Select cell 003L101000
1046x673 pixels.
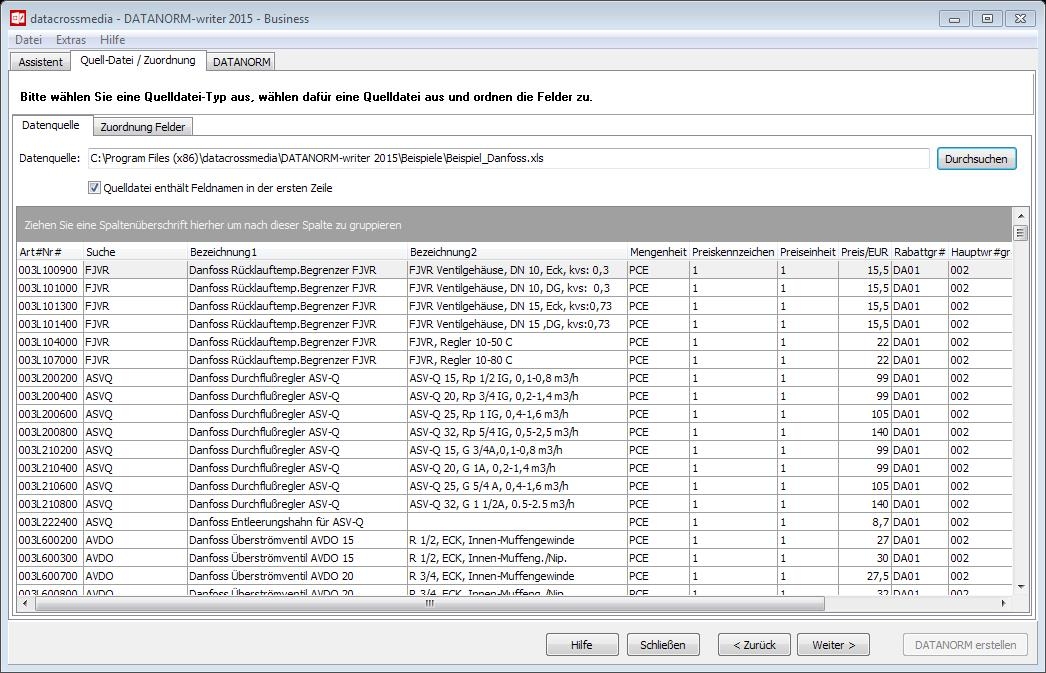point(48,288)
